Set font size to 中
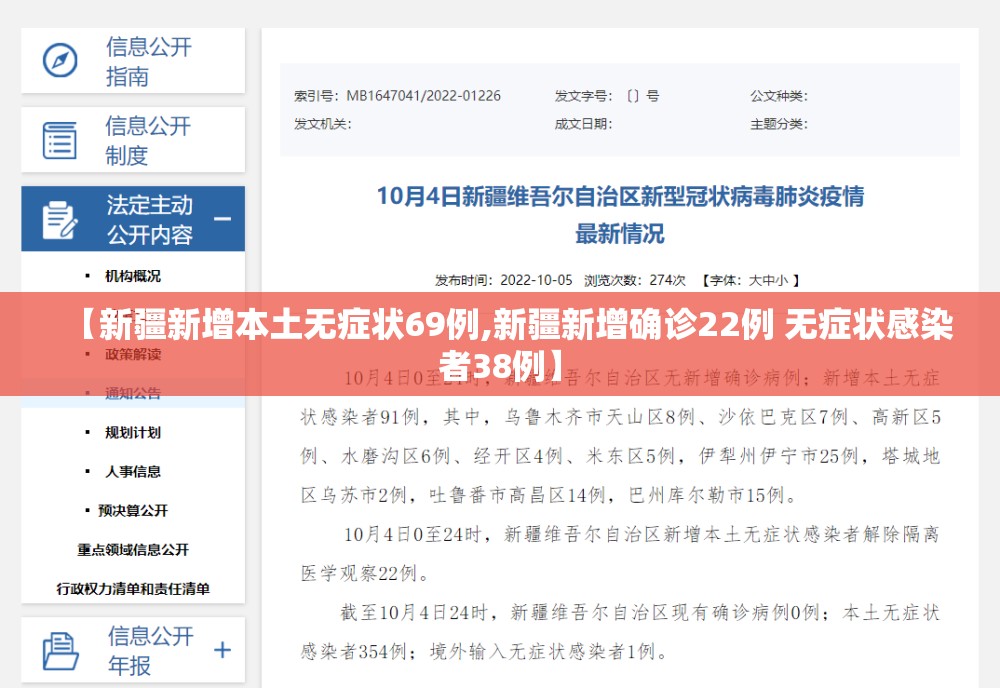The image size is (1000, 688). (x=768, y=280)
